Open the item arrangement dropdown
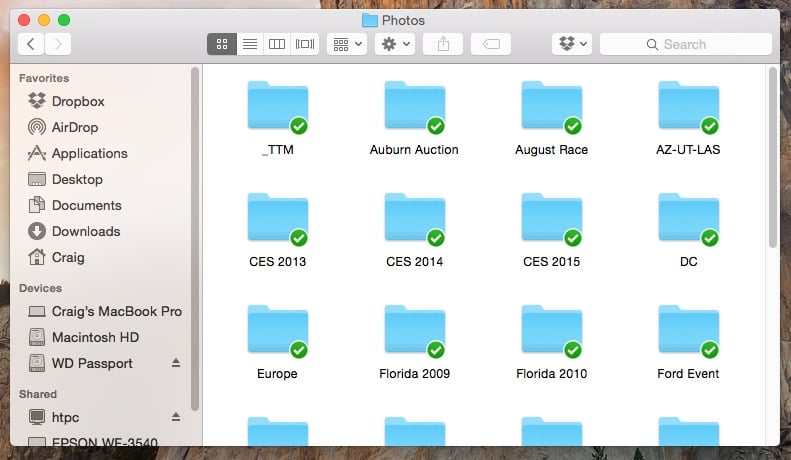This screenshot has width=791, height=460. point(347,44)
